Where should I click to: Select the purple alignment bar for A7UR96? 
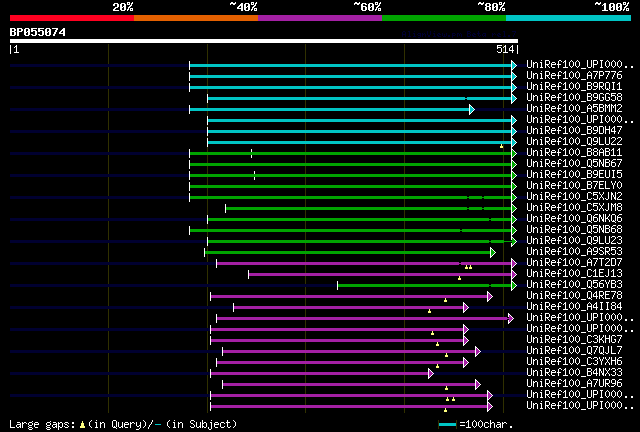[351, 385]
